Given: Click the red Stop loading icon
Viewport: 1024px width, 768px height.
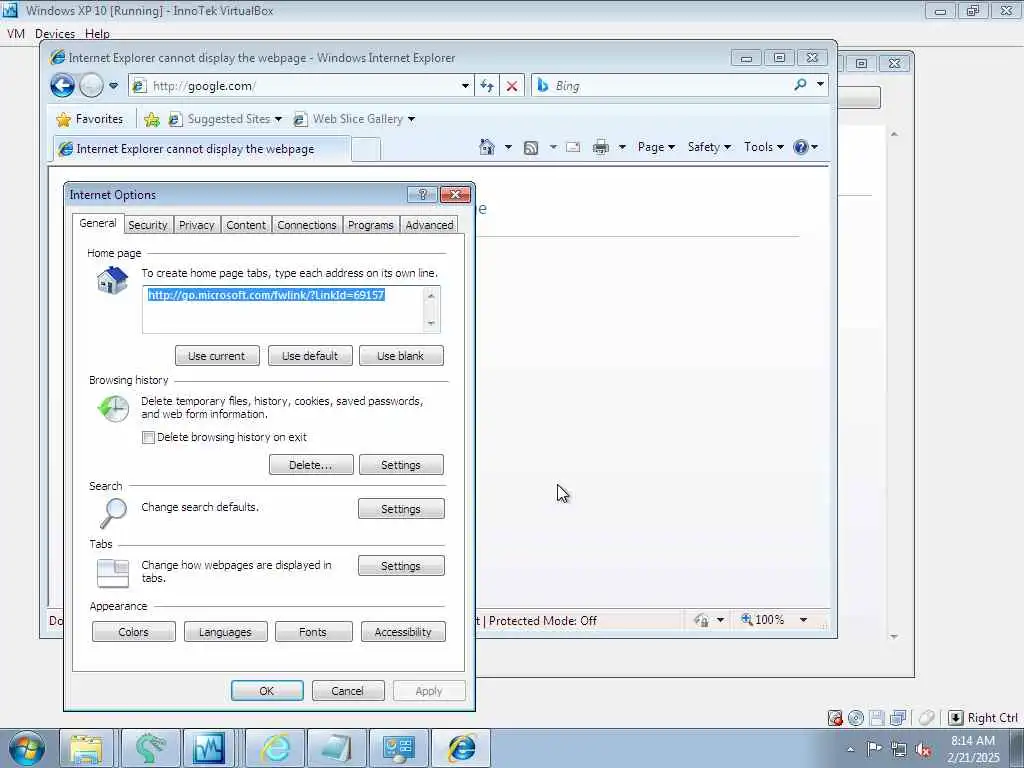Looking at the screenshot, I should point(512,86).
